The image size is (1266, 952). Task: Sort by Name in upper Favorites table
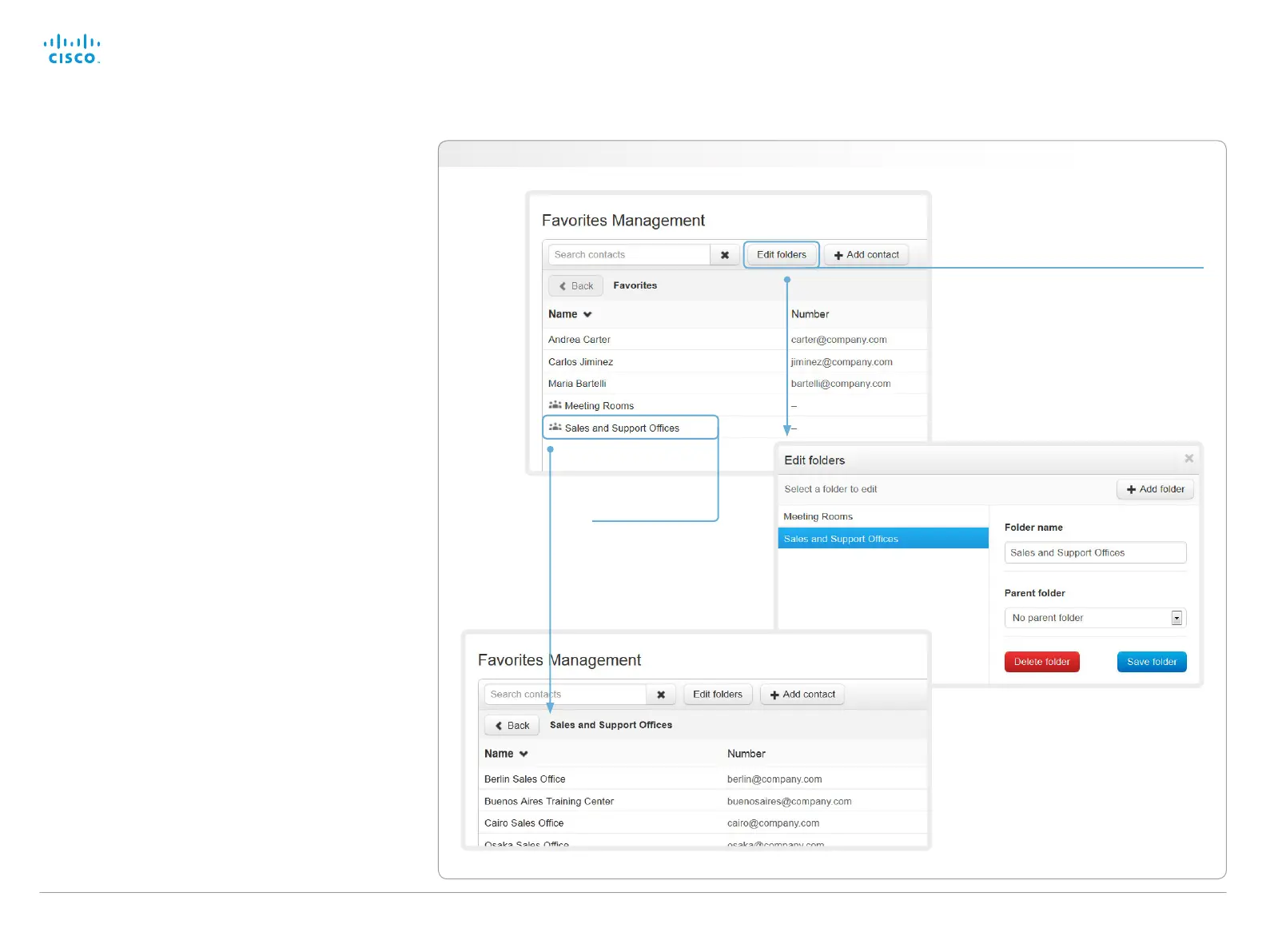point(570,314)
